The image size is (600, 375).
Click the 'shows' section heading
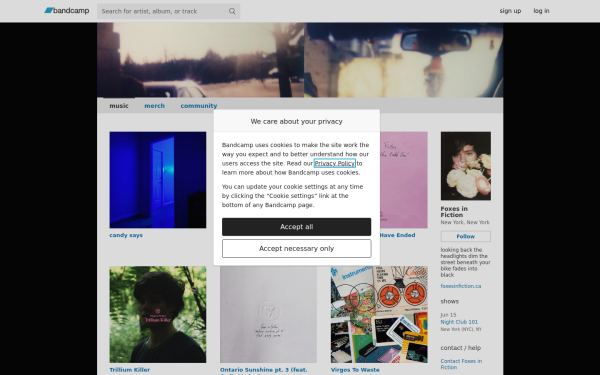pyautogui.click(x=449, y=302)
